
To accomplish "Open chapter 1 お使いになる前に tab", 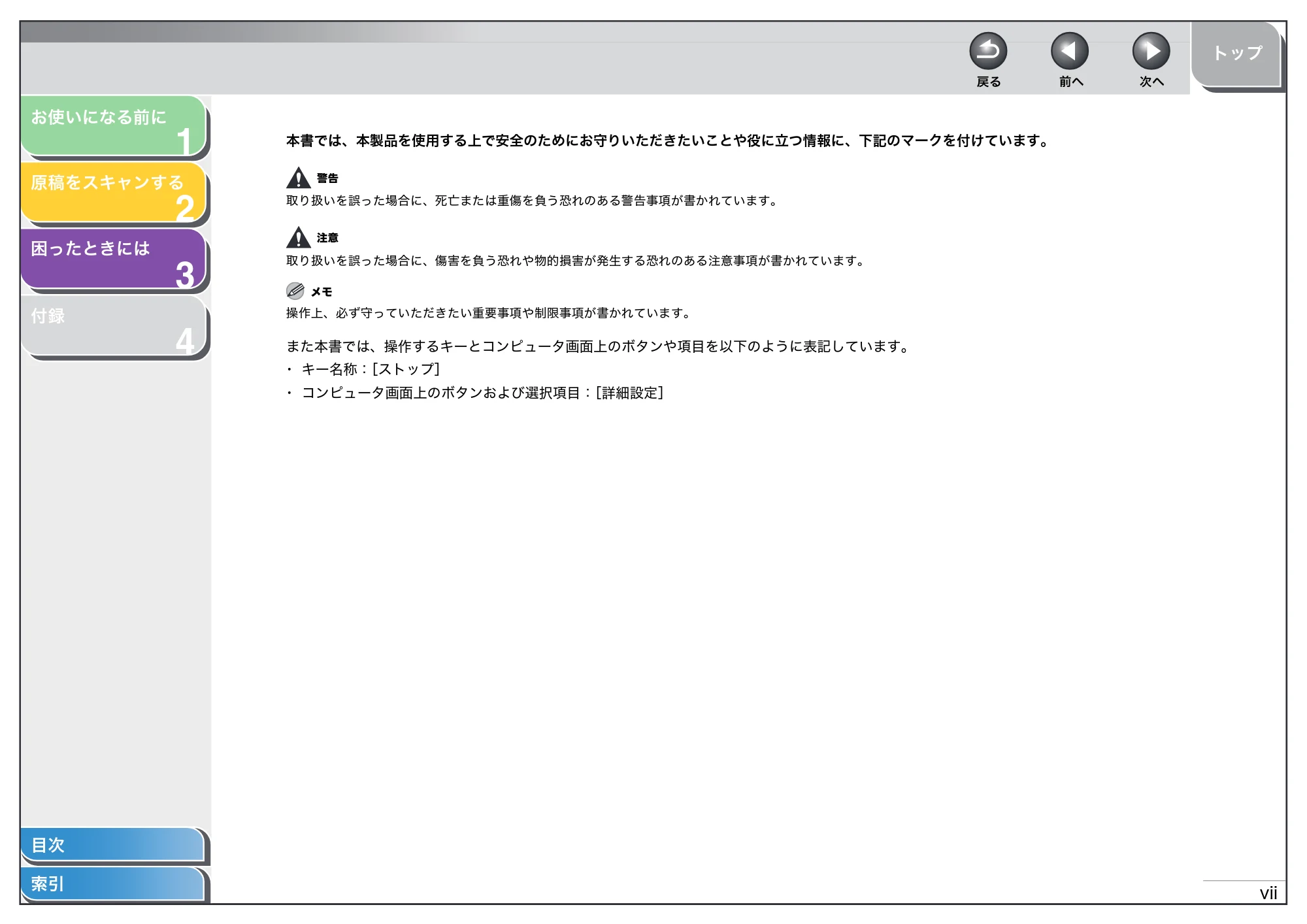I will [x=114, y=126].
